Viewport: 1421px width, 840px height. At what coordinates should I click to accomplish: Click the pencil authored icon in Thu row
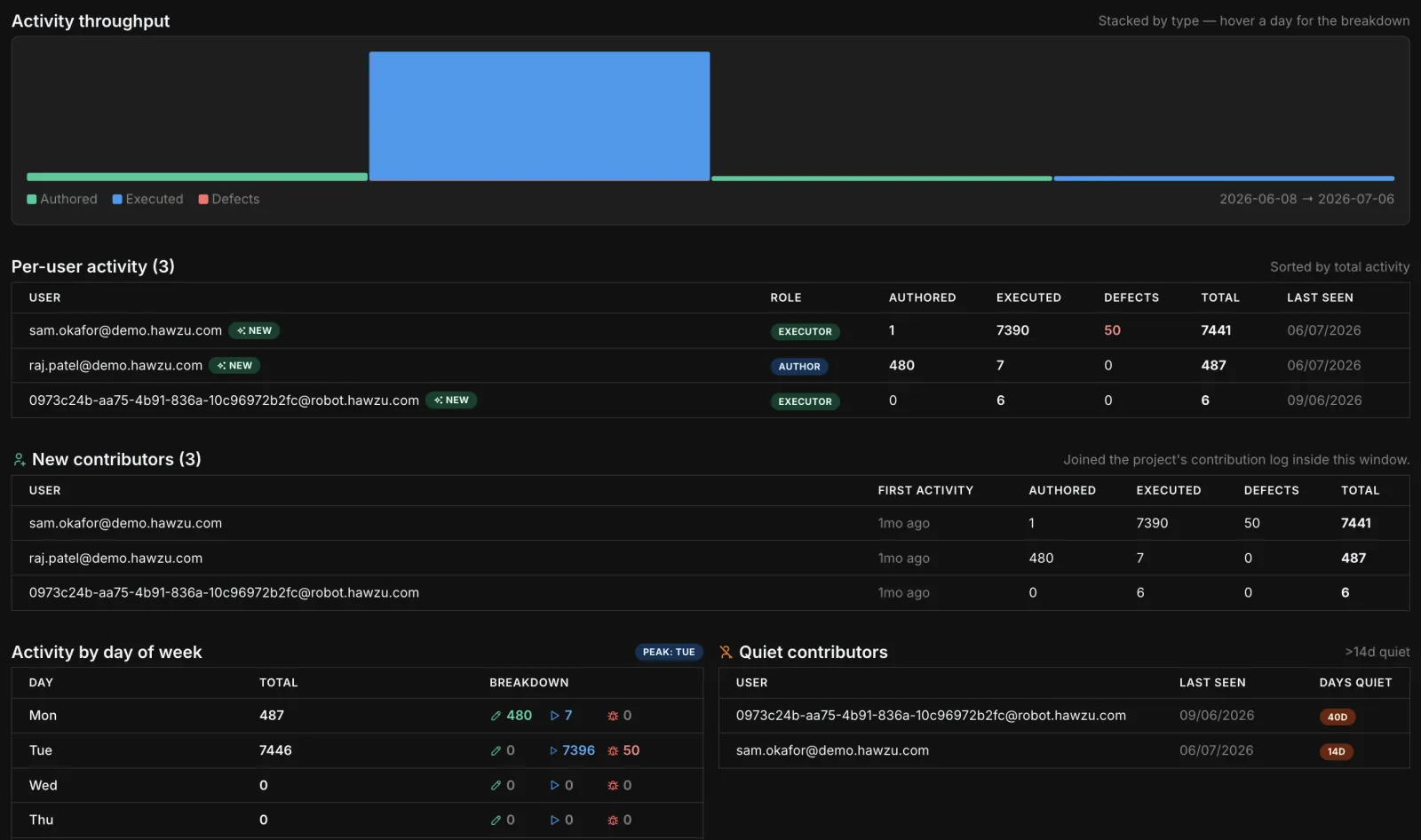click(496, 820)
